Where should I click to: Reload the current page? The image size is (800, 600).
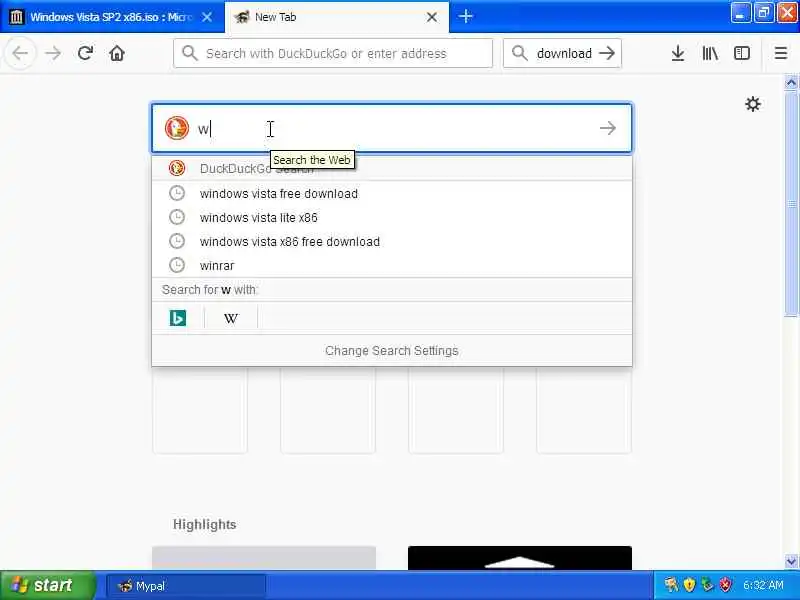pos(85,53)
